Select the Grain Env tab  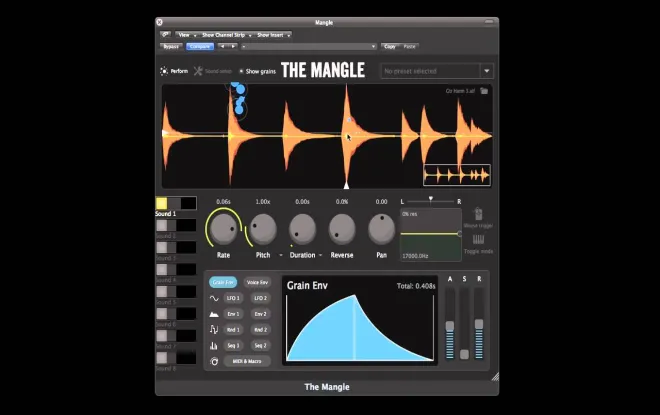(223, 282)
